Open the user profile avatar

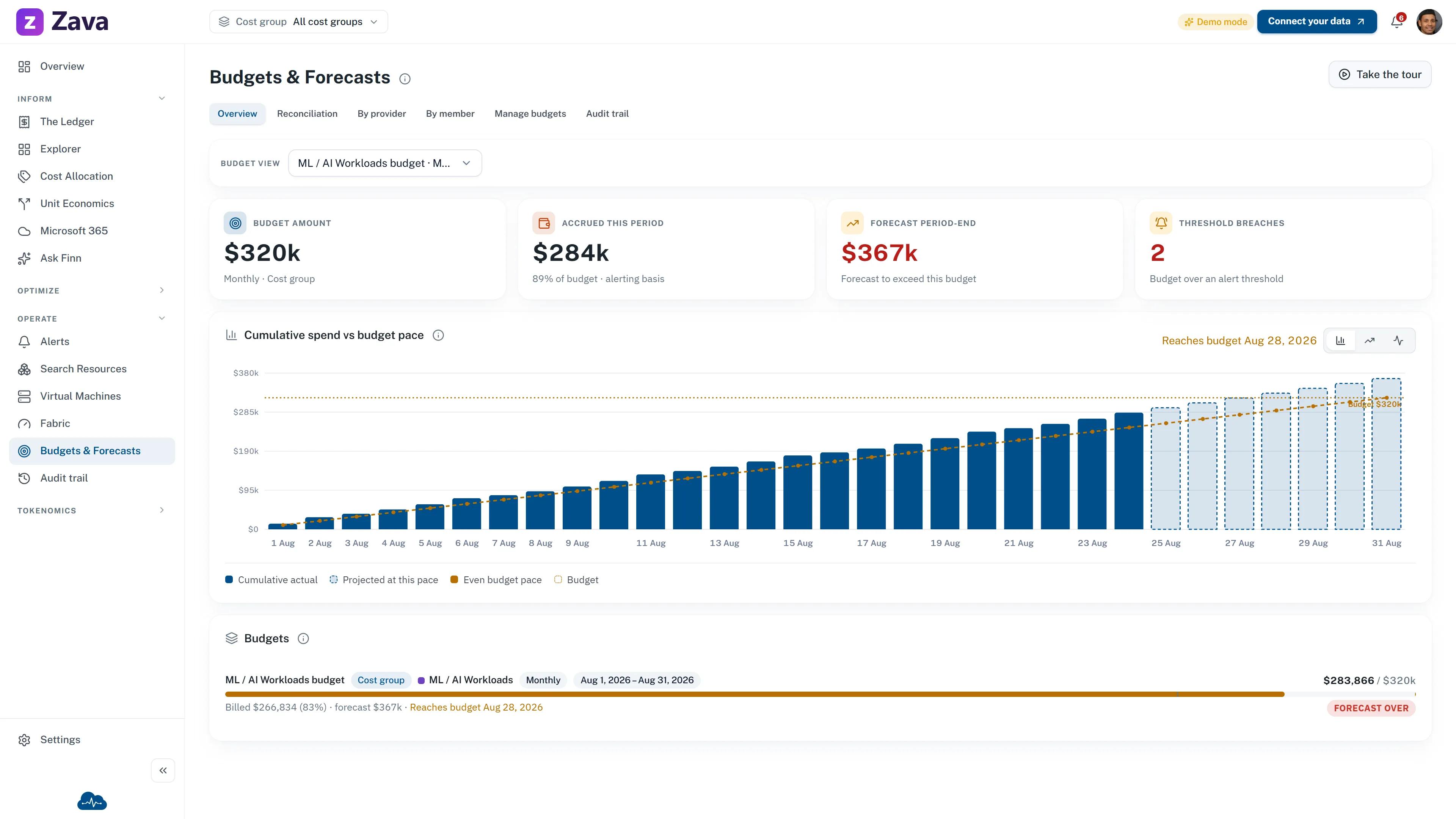pos(1429,22)
